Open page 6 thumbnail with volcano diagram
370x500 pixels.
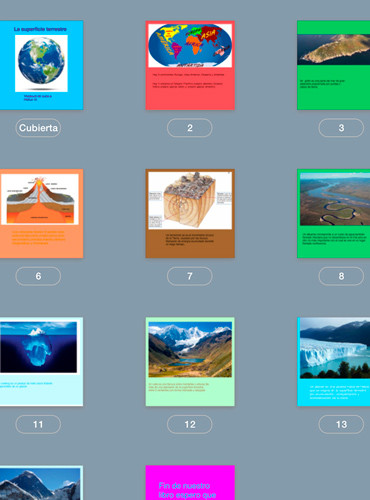tap(41, 213)
